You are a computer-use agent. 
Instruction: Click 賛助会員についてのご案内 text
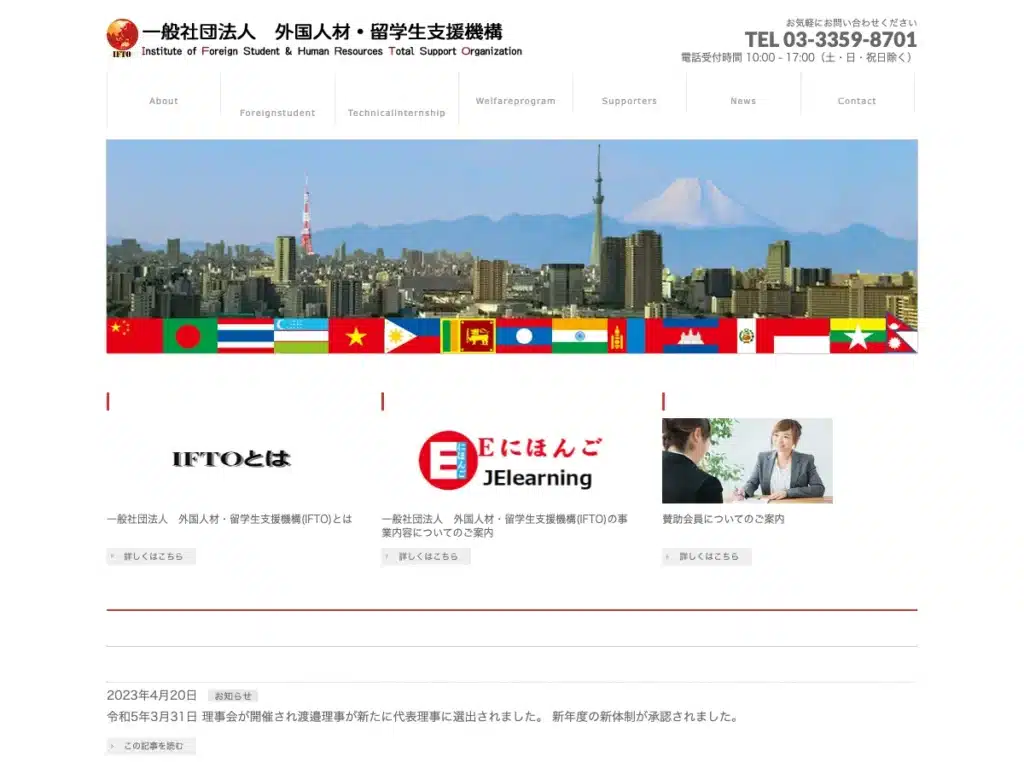pyautogui.click(x=723, y=519)
